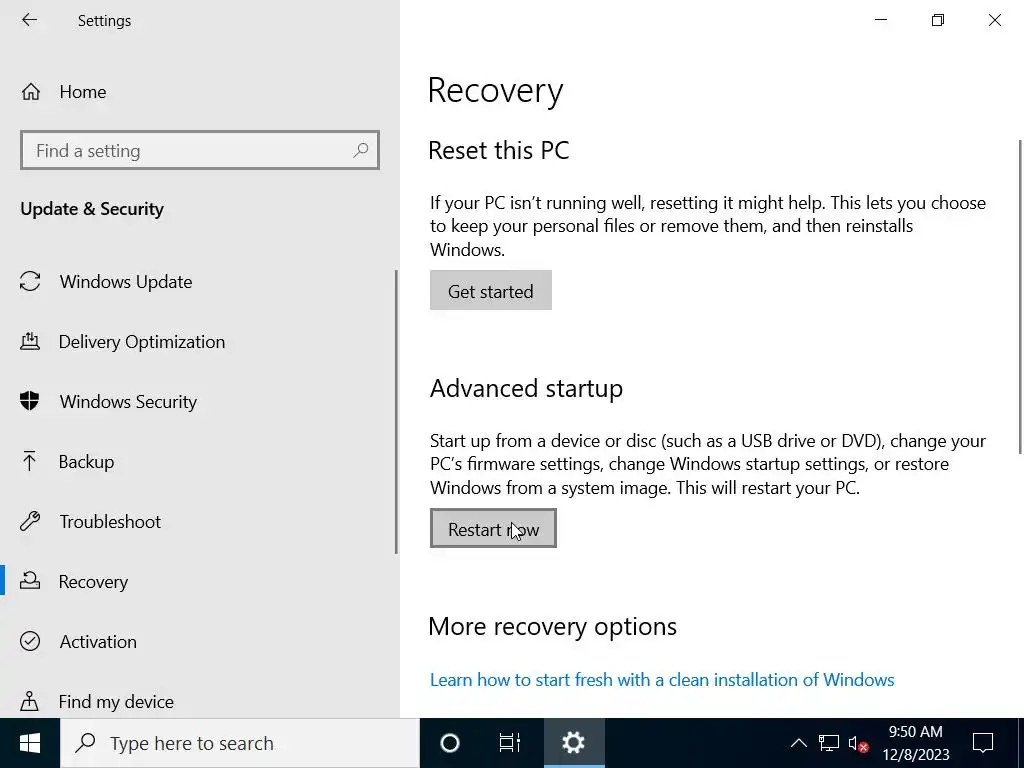Show hidden system tray icons

click(x=798, y=743)
